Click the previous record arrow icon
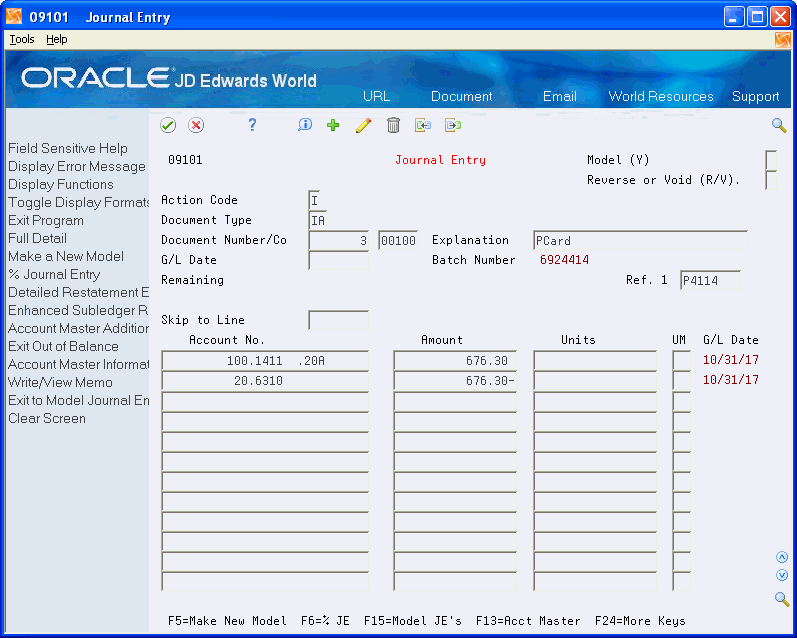Viewport: 797px width, 638px height. tap(423, 125)
